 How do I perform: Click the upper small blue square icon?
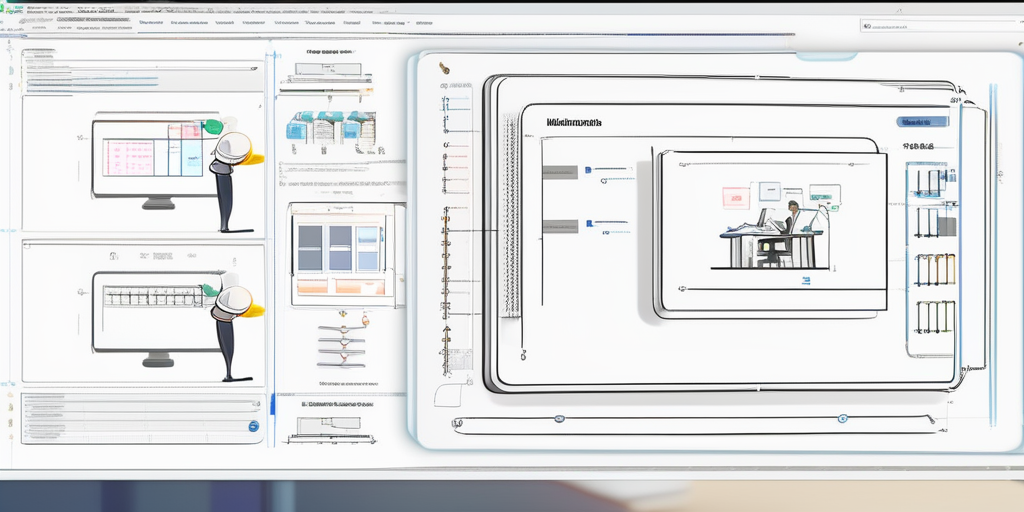(588, 171)
